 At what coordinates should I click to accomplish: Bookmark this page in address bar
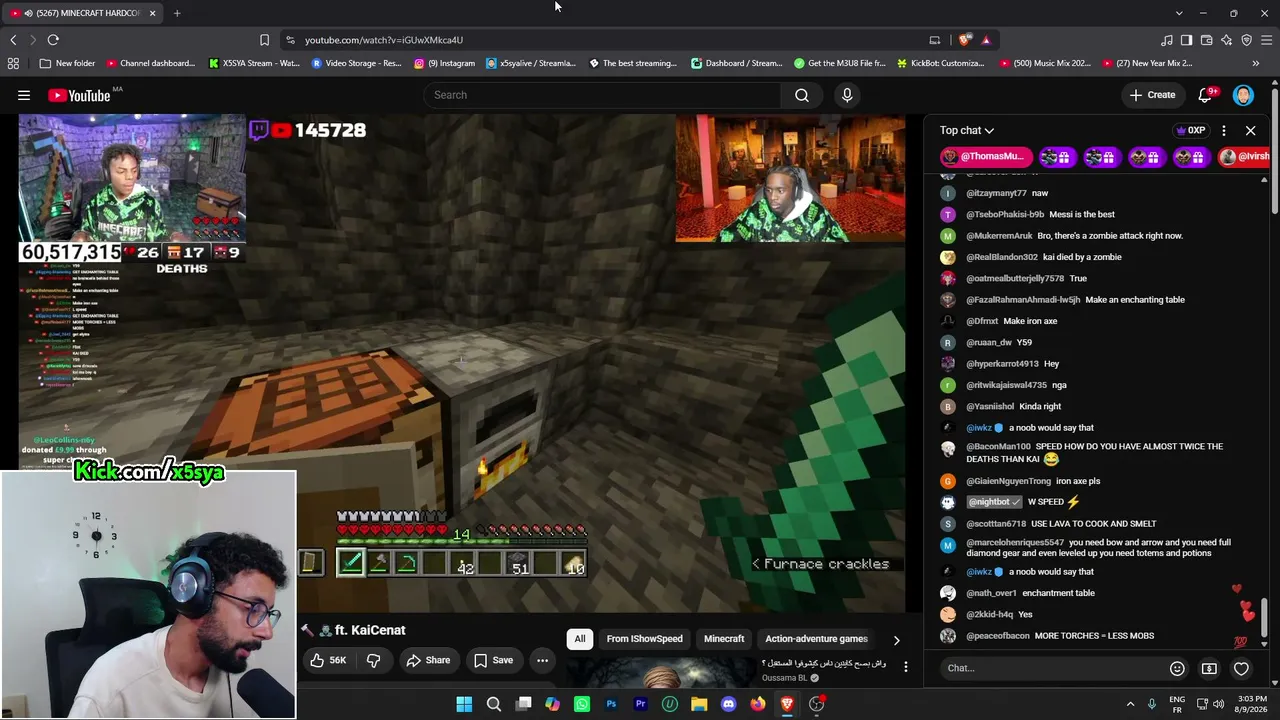[x=264, y=40]
